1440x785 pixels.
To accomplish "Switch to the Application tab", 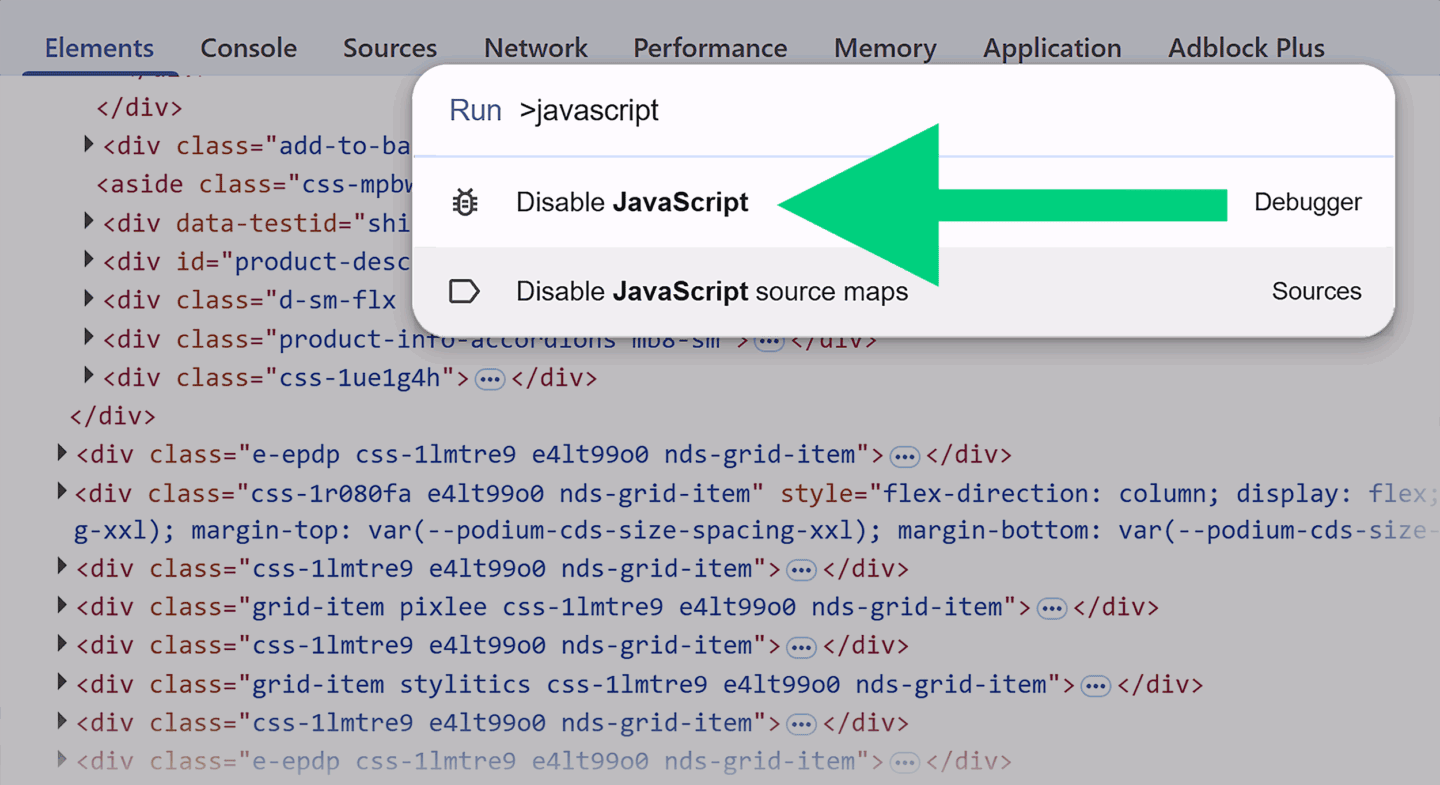I will click(1052, 48).
